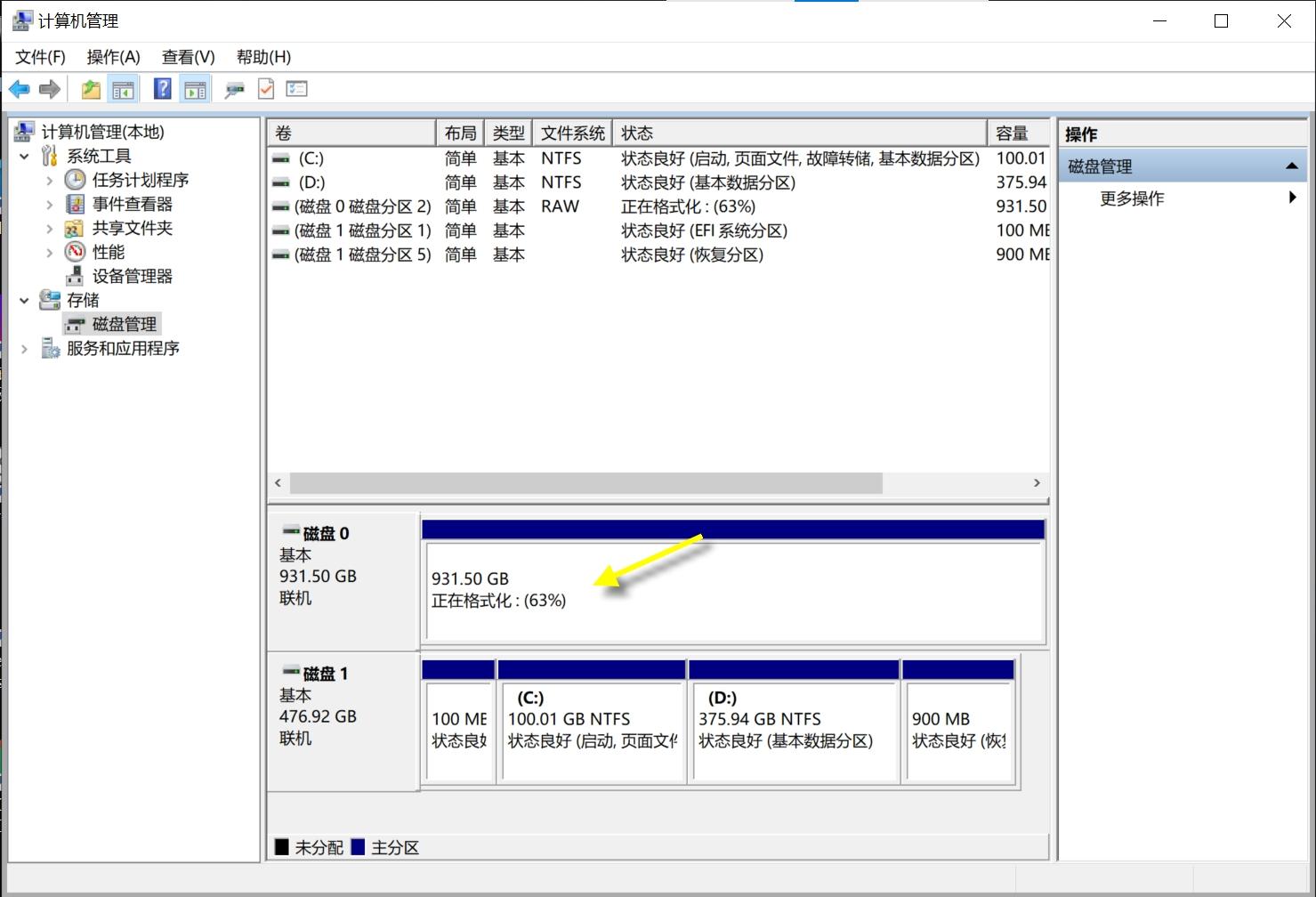The height and width of the screenshot is (897, 1316).
Task: Open the up one level folder icon
Action: [89, 88]
